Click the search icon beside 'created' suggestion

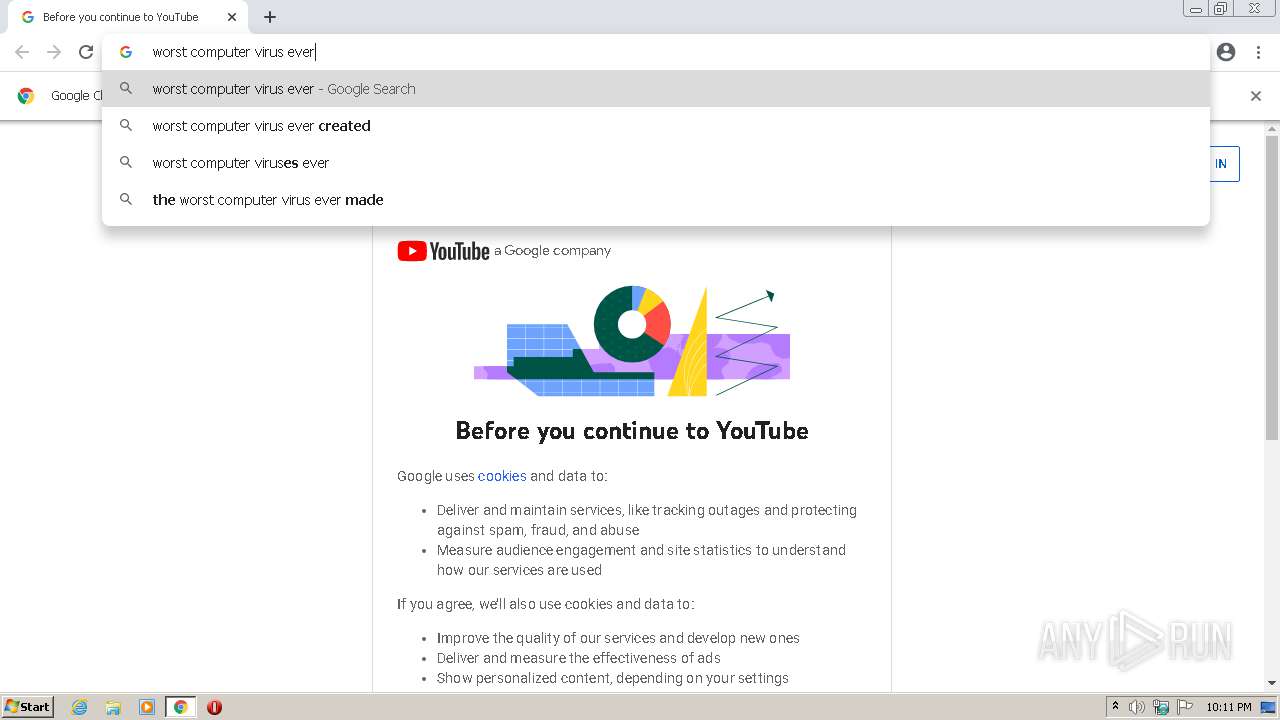tap(126, 126)
